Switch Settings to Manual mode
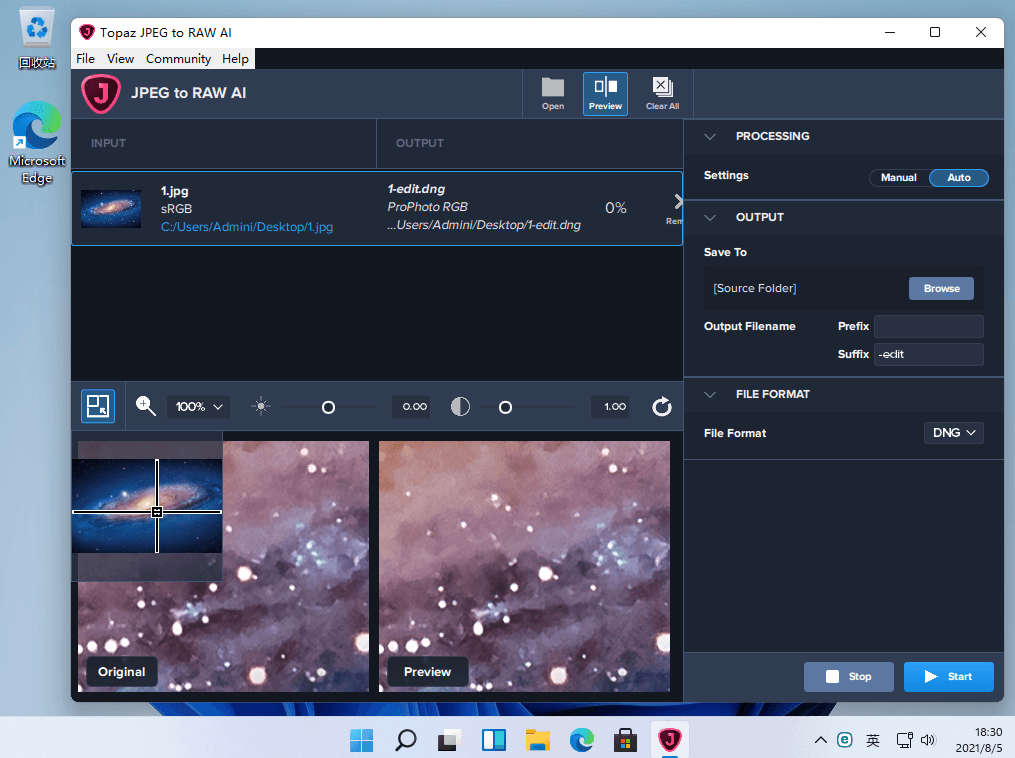Viewport: 1015px width, 758px height. tap(898, 177)
